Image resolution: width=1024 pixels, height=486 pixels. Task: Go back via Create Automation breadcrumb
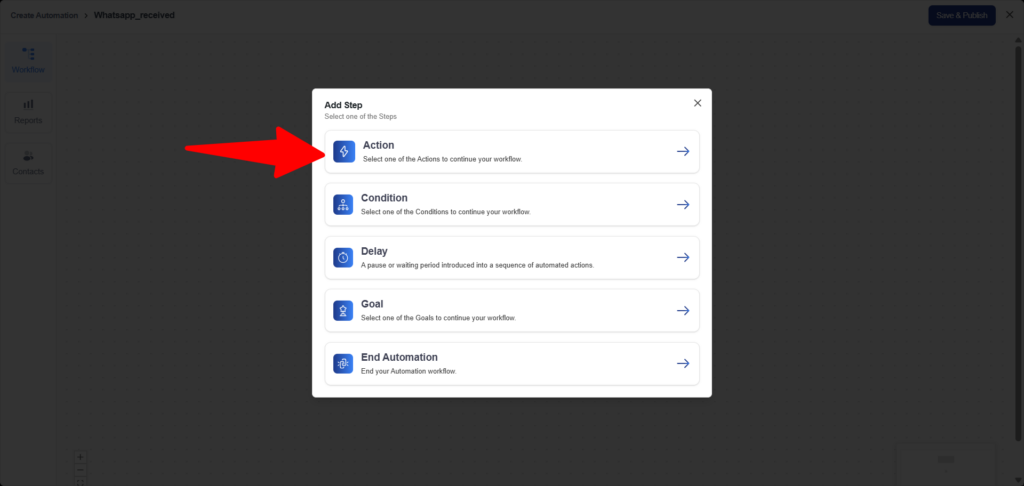click(x=43, y=15)
